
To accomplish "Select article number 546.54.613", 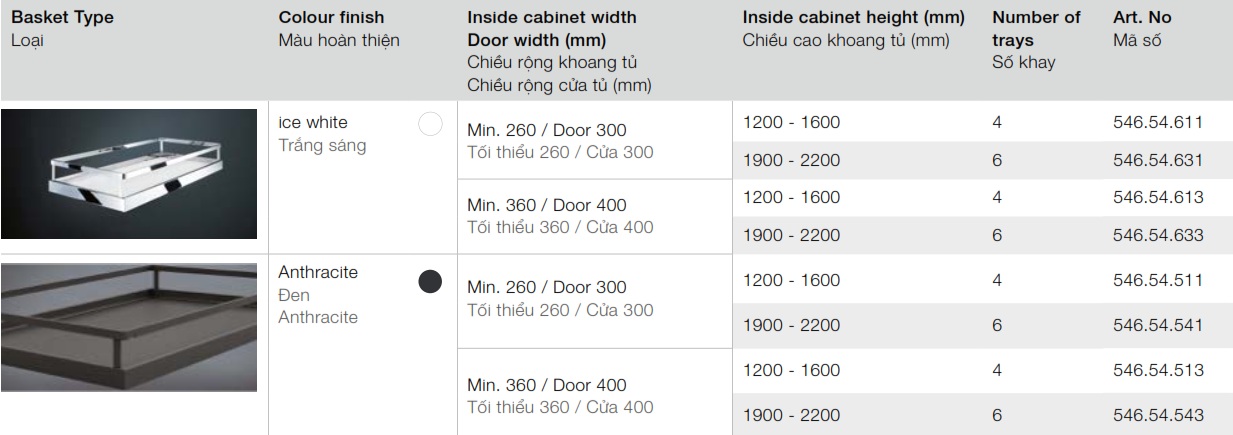I will coord(1157,197).
